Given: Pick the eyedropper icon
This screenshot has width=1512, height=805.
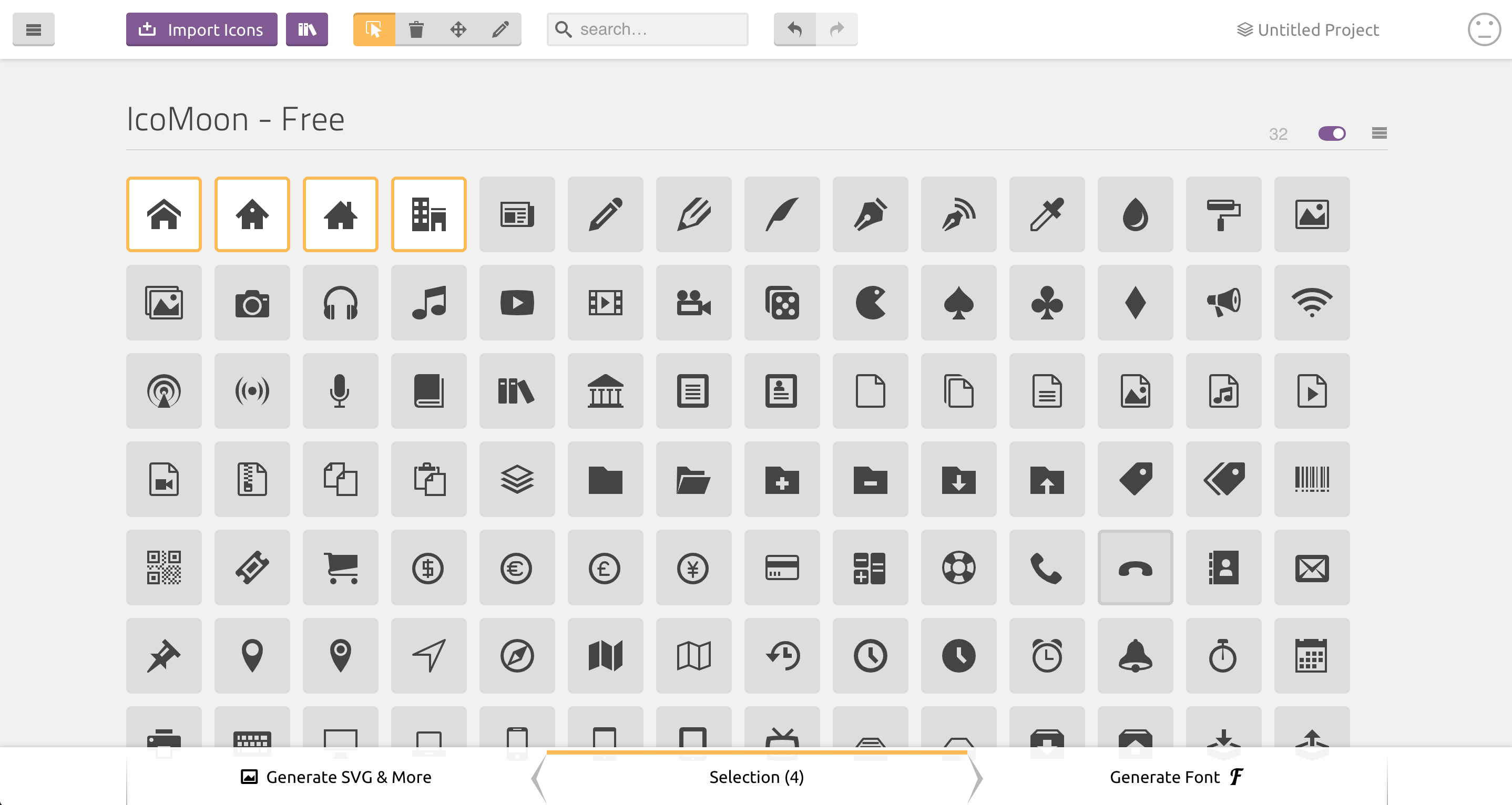Looking at the screenshot, I should pos(1047,215).
